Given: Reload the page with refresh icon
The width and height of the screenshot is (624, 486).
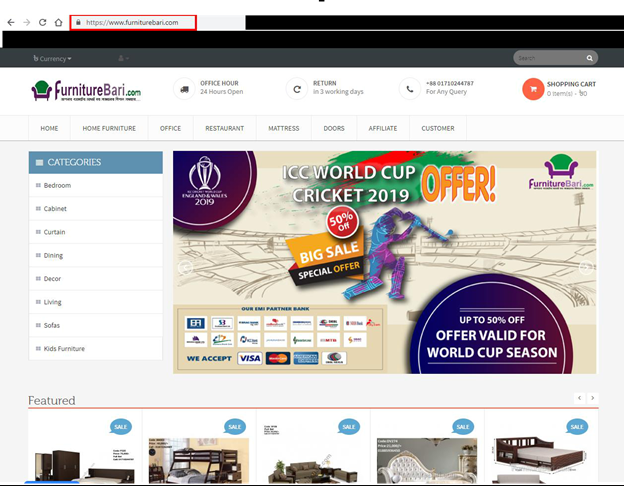Looking at the screenshot, I should [x=43, y=22].
